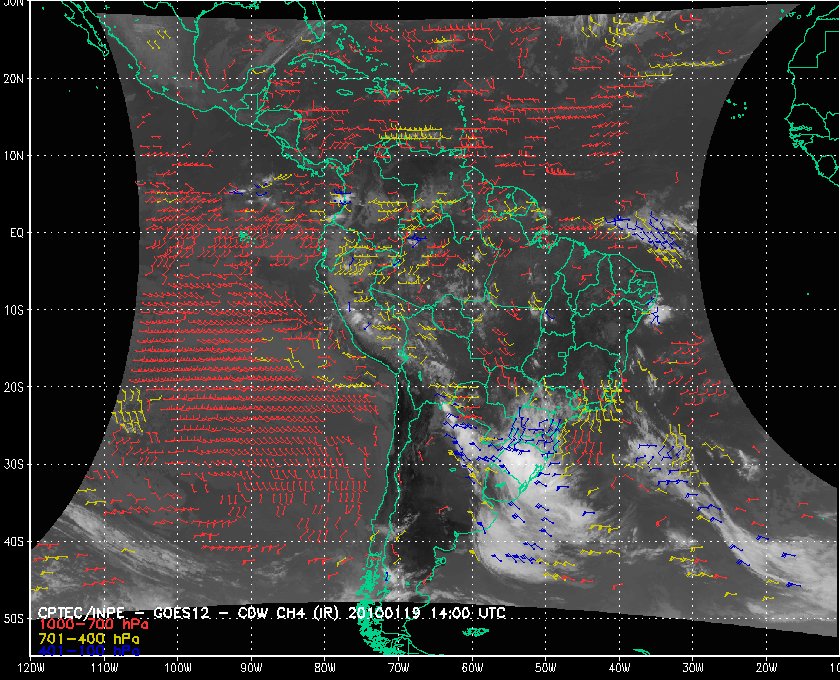840x680 pixels.
Task: Select the 110W longitude label
Action: [104, 668]
